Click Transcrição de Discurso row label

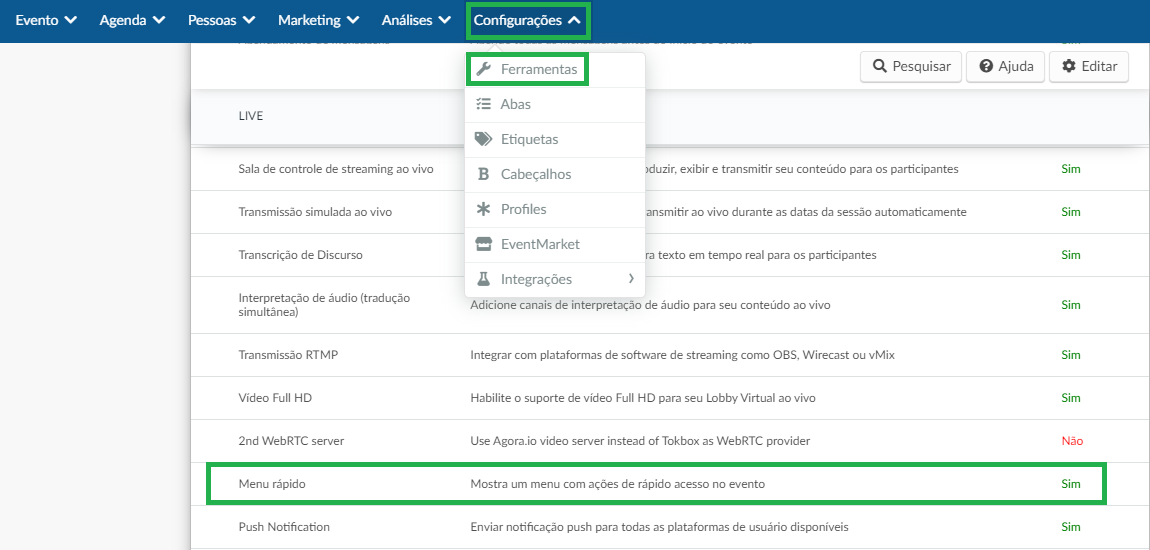(x=301, y=255)
